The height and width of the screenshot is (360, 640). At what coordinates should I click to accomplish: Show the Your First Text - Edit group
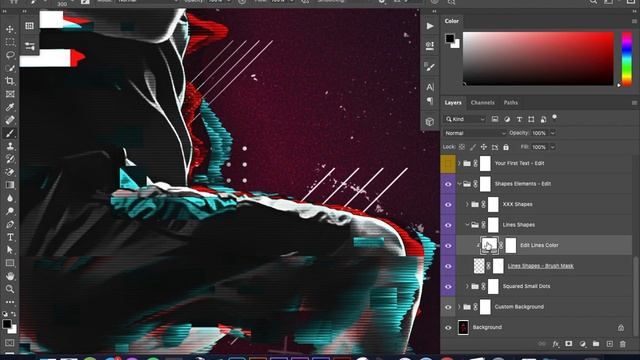tap(448, 163)
